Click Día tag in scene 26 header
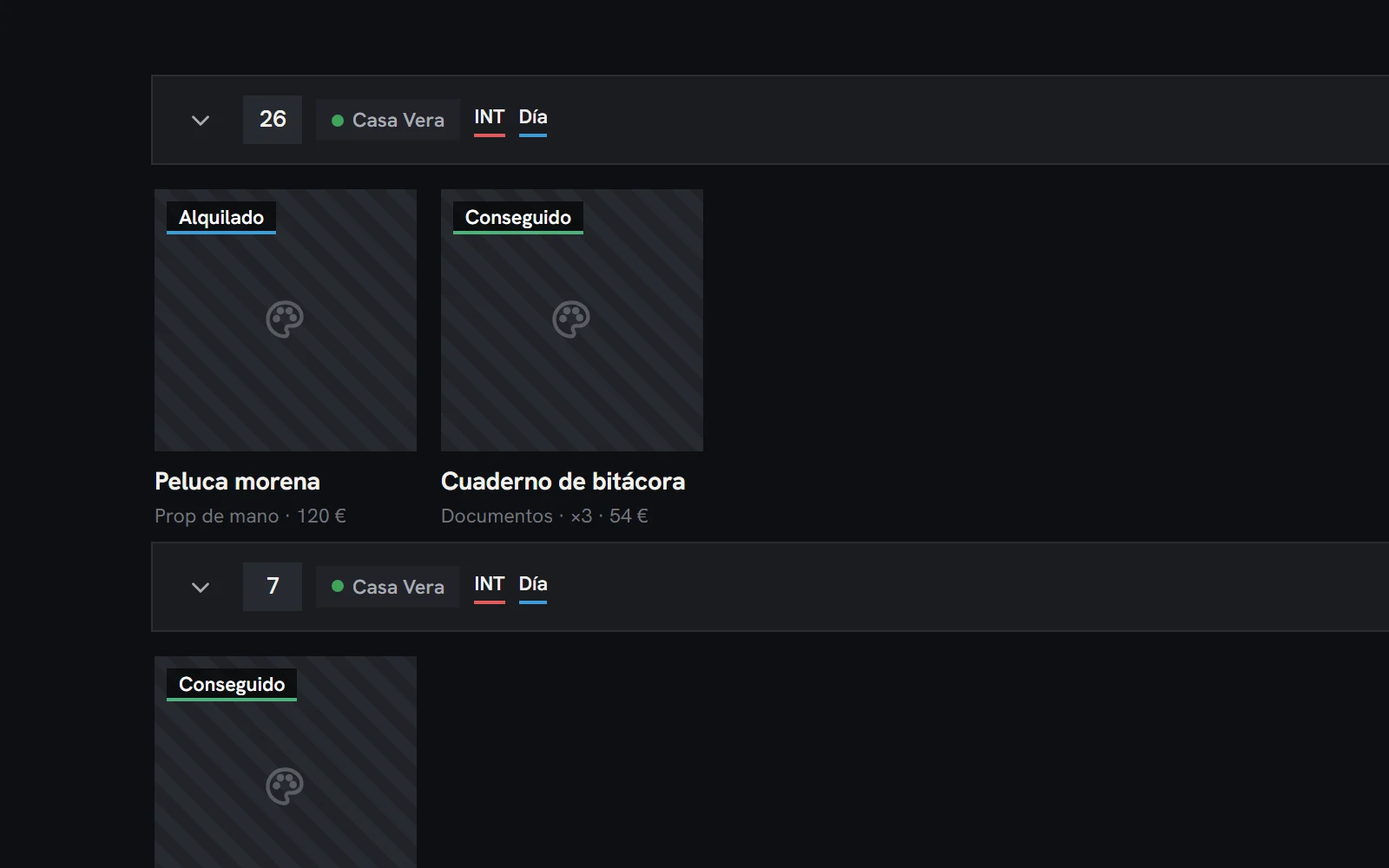This screenshot has height=868, width=1389. tap(533, 120)
